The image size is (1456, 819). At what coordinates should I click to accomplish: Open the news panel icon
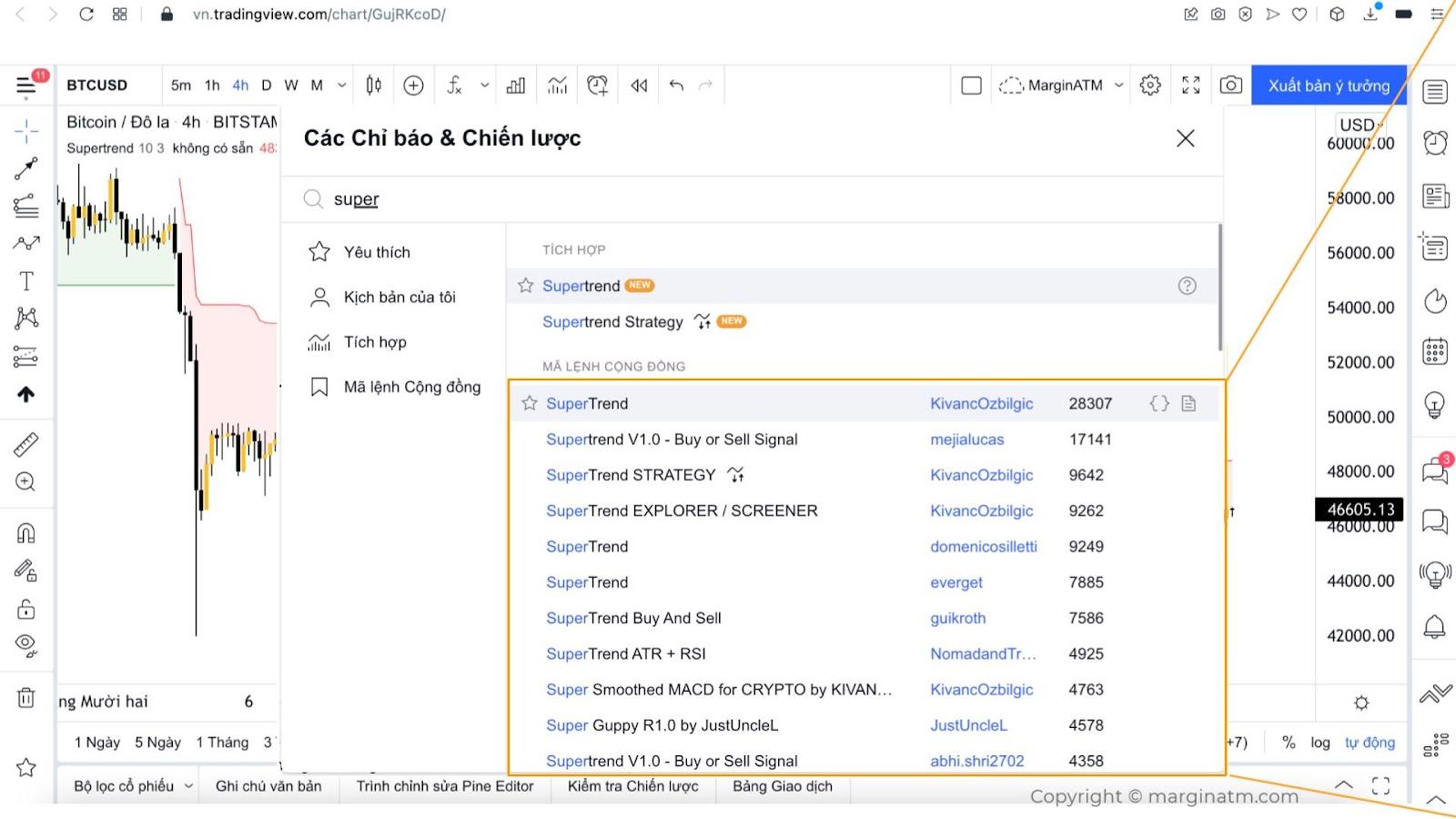pos(1435,196)
